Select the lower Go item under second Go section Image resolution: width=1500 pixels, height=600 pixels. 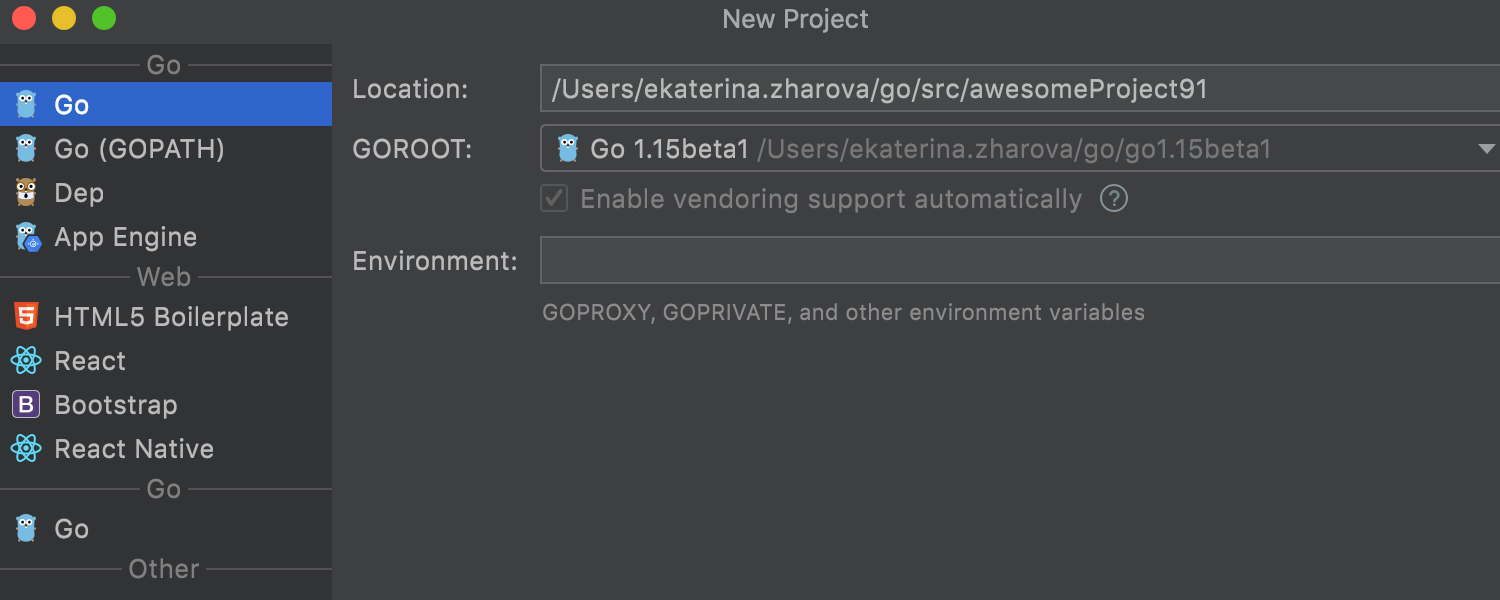[x=71, y=529]
